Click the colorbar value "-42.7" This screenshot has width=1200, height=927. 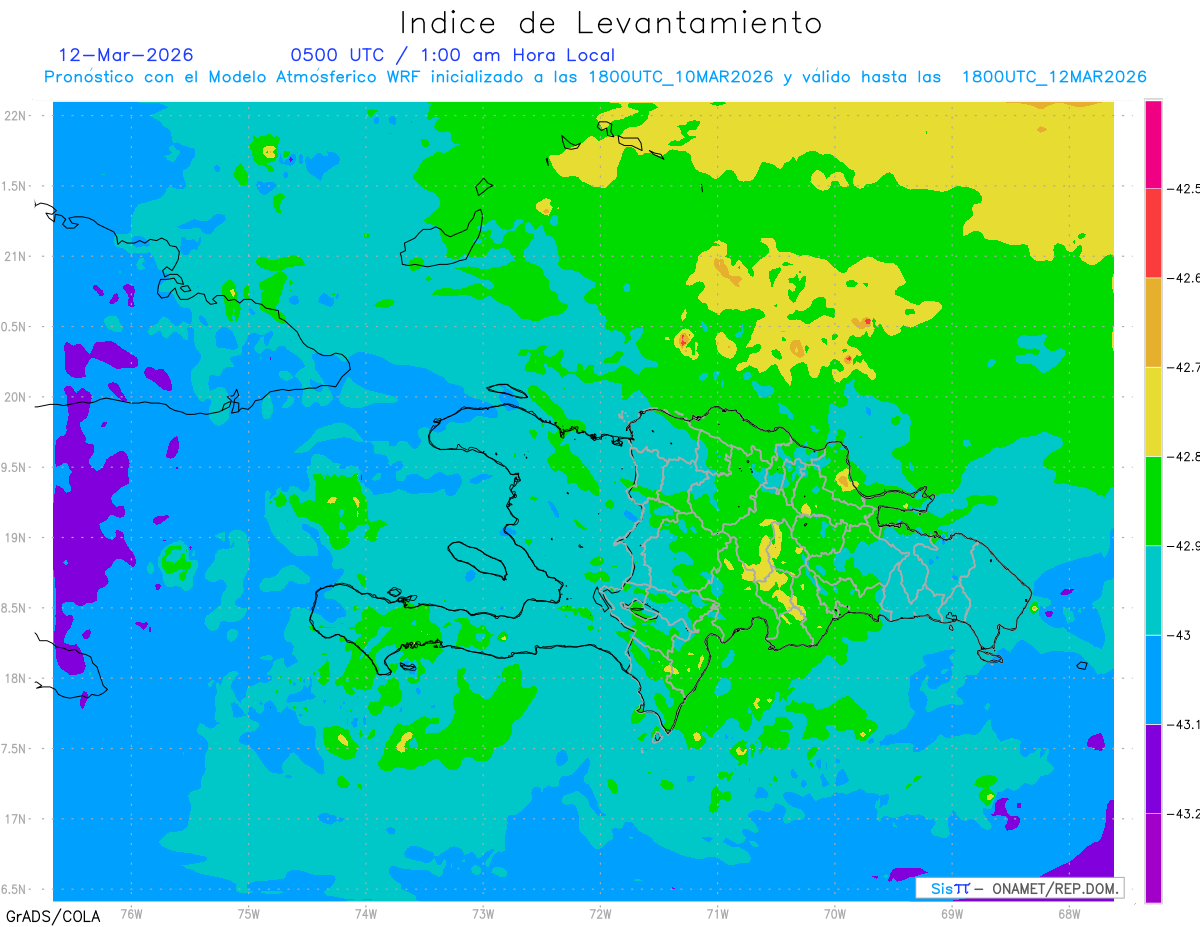click(x=1184, y=368)
